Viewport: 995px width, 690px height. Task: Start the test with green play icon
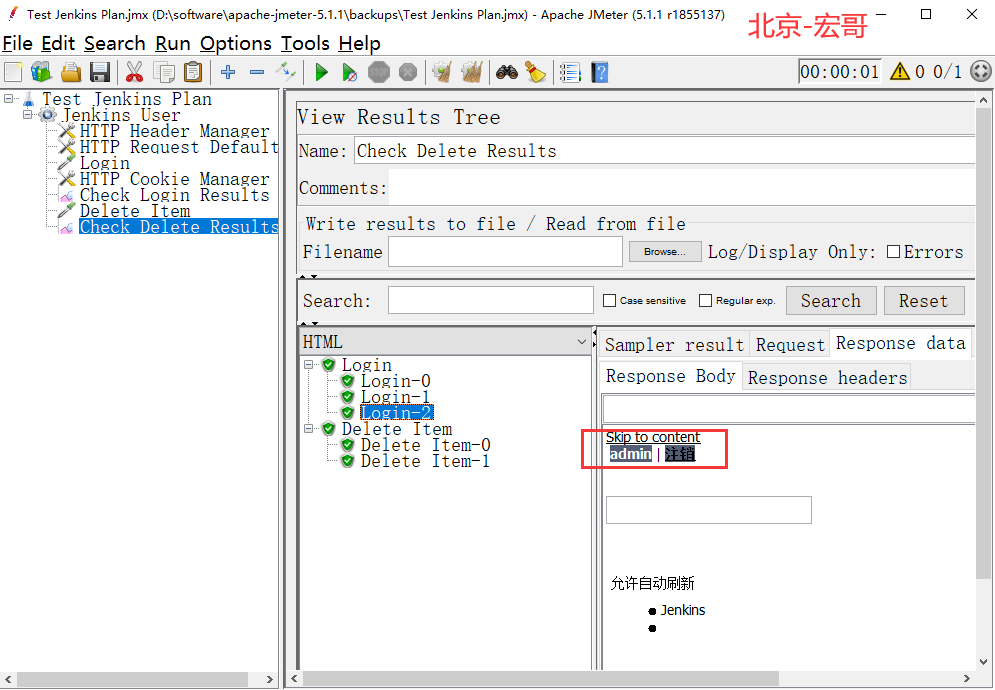pos(321,72)
